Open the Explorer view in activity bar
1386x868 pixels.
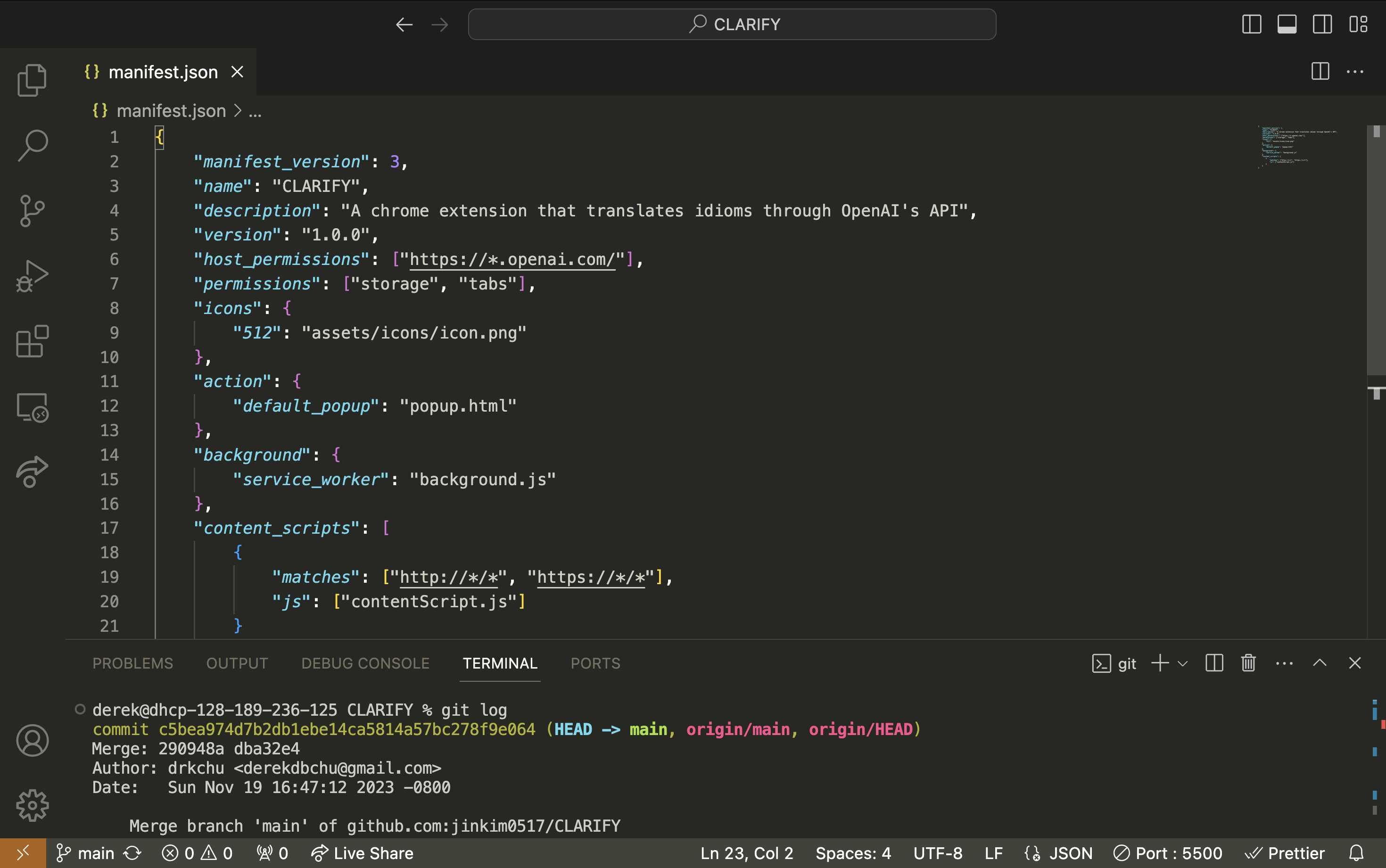click(x=32, y=80)
